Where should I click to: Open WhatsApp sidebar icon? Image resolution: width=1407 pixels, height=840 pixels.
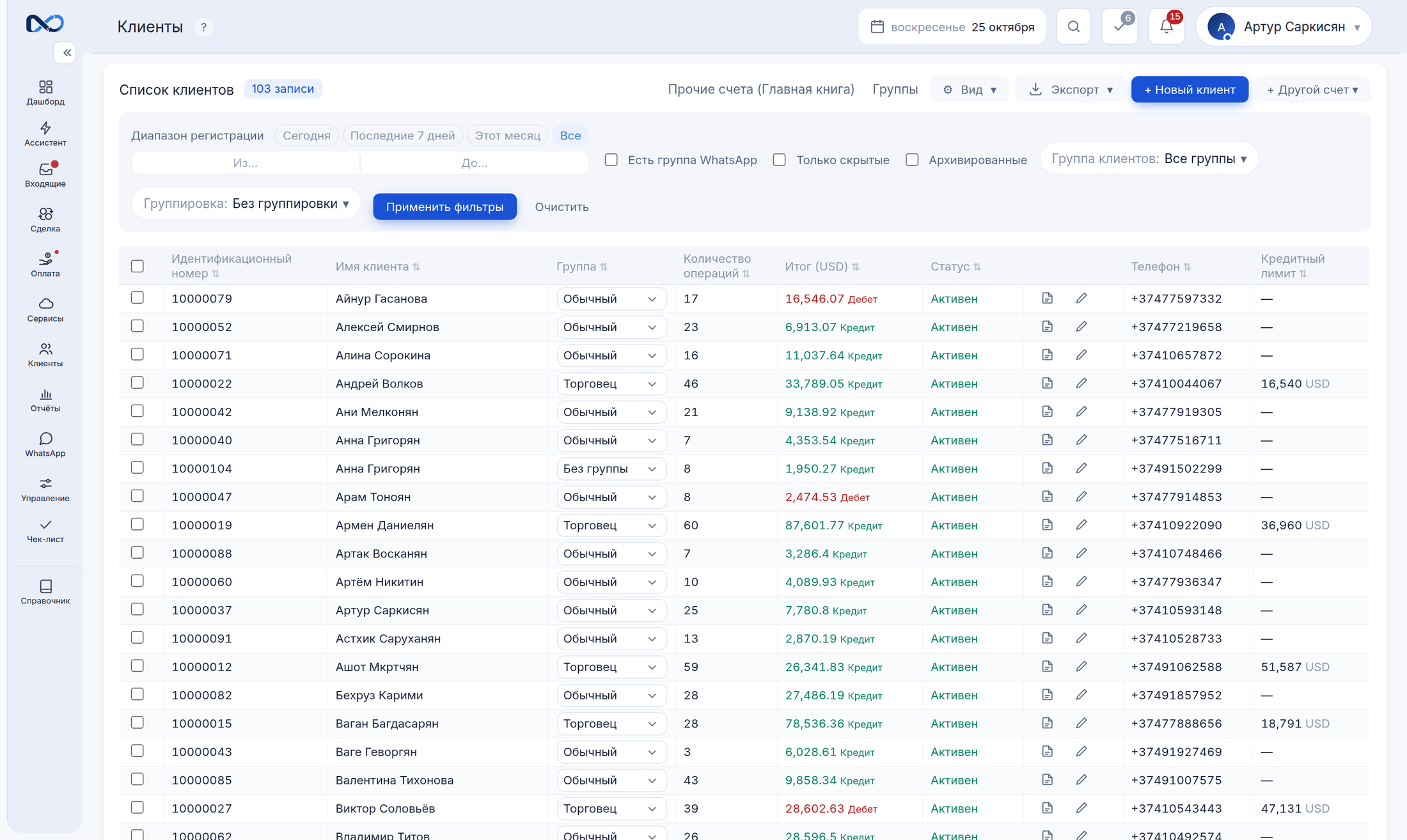point(45,444)
